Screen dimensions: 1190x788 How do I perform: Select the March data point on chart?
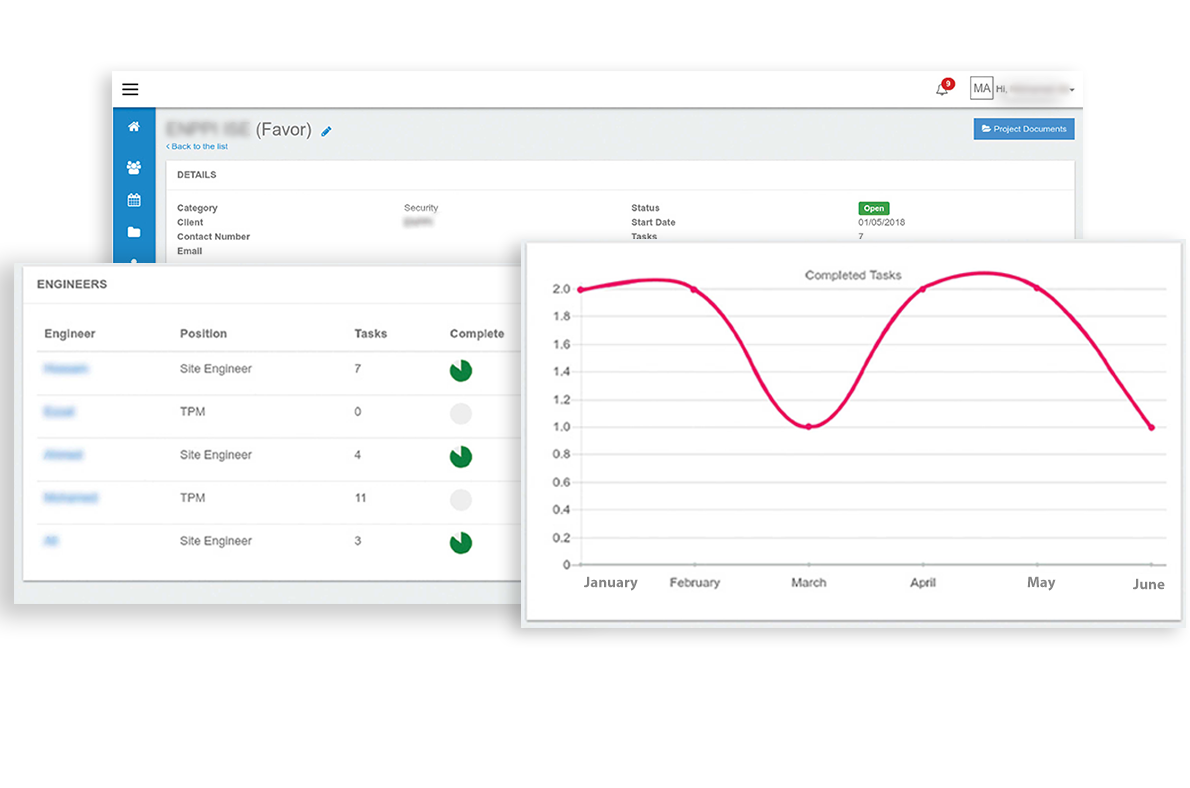808,427
